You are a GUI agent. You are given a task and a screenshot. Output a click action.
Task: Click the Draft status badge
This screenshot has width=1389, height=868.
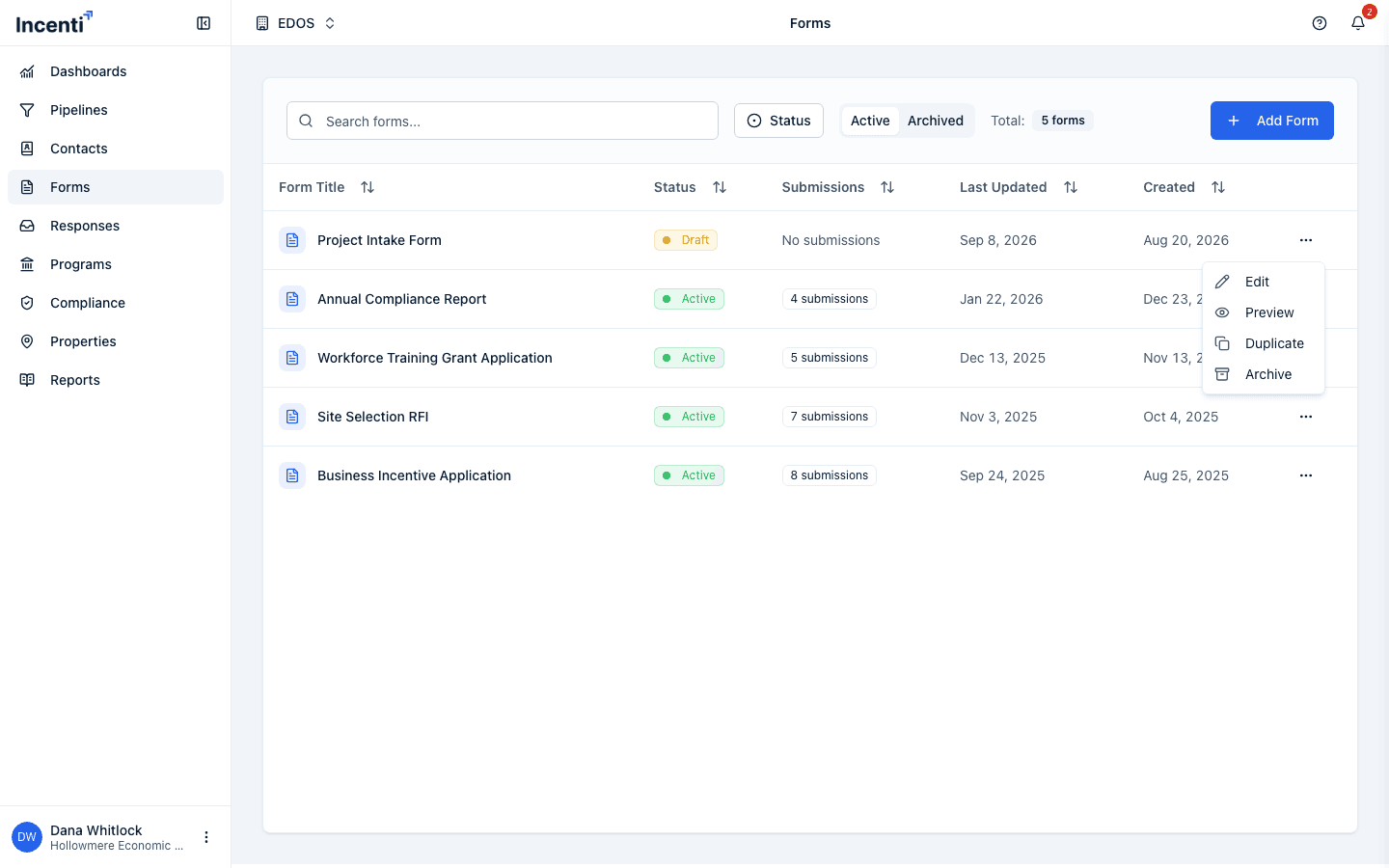tap(686, 240)
